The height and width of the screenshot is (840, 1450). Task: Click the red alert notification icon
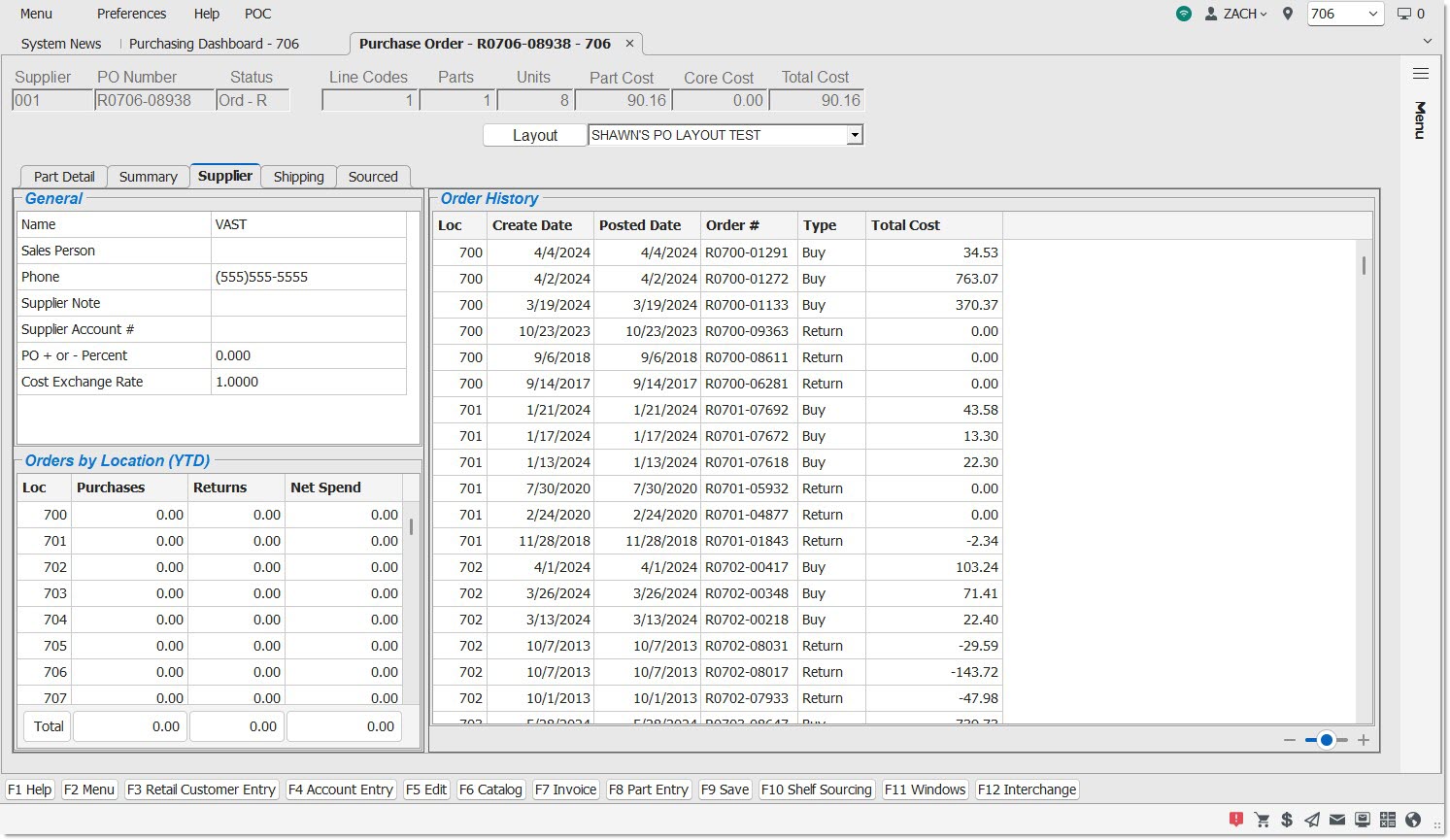[x=1235, y=820]
